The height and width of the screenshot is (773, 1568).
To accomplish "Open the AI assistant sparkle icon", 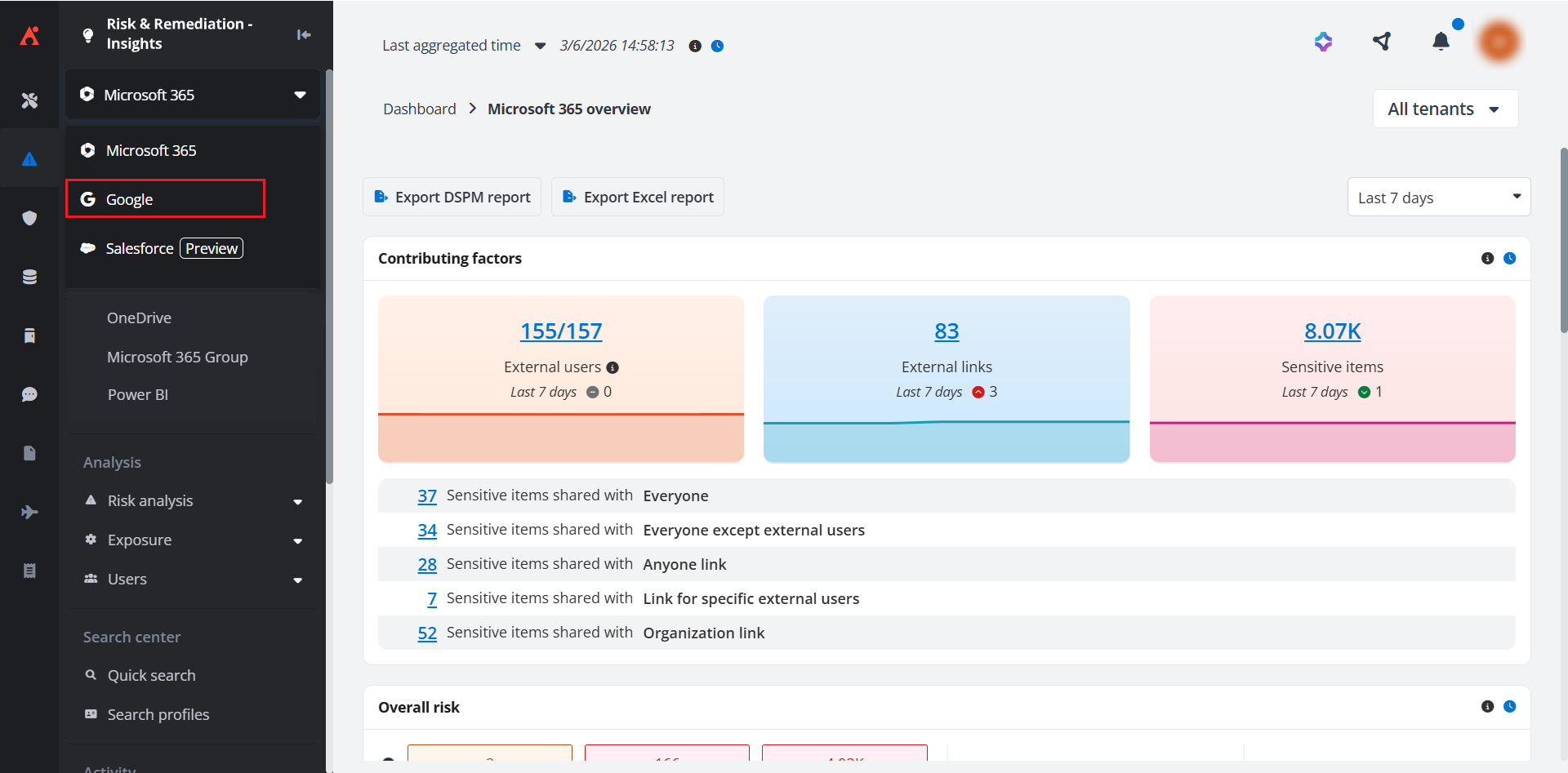I will coord(1323,42).
